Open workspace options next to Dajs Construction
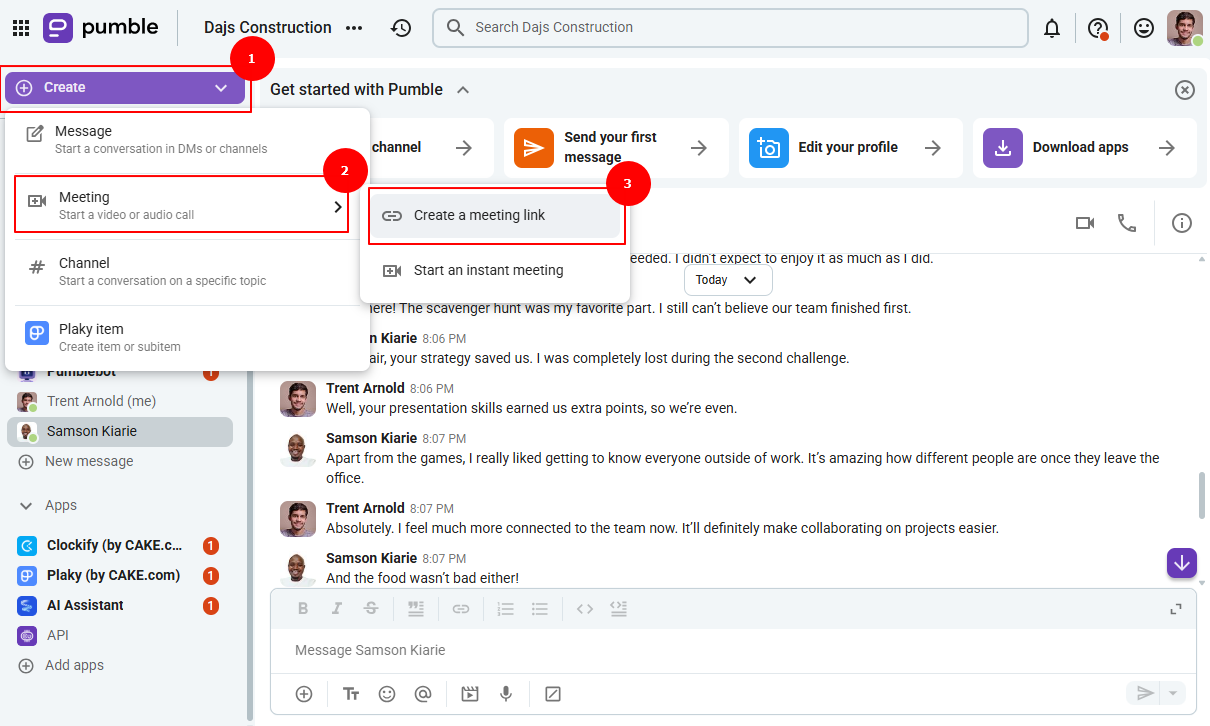Viewport: 1210px width, 726px height. pos(354,28)
